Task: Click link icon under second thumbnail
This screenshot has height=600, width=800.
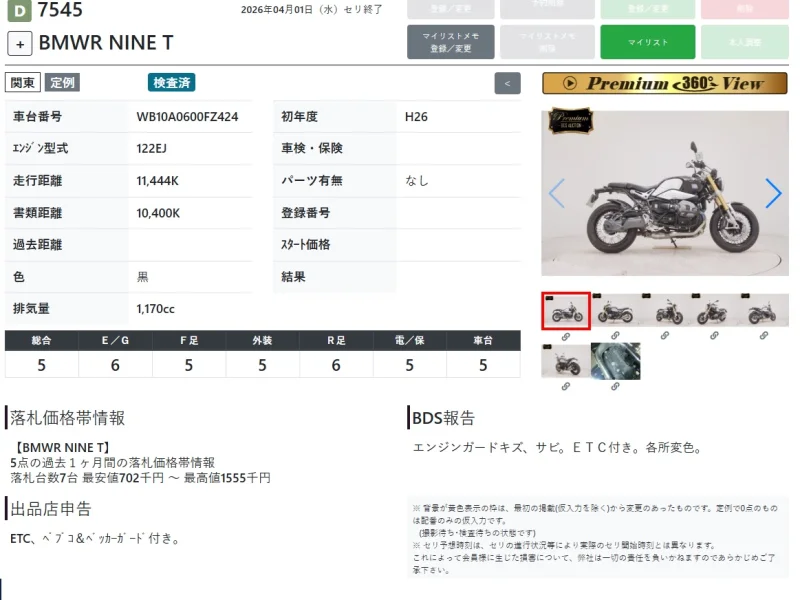Action: click(x=615, y=335)
